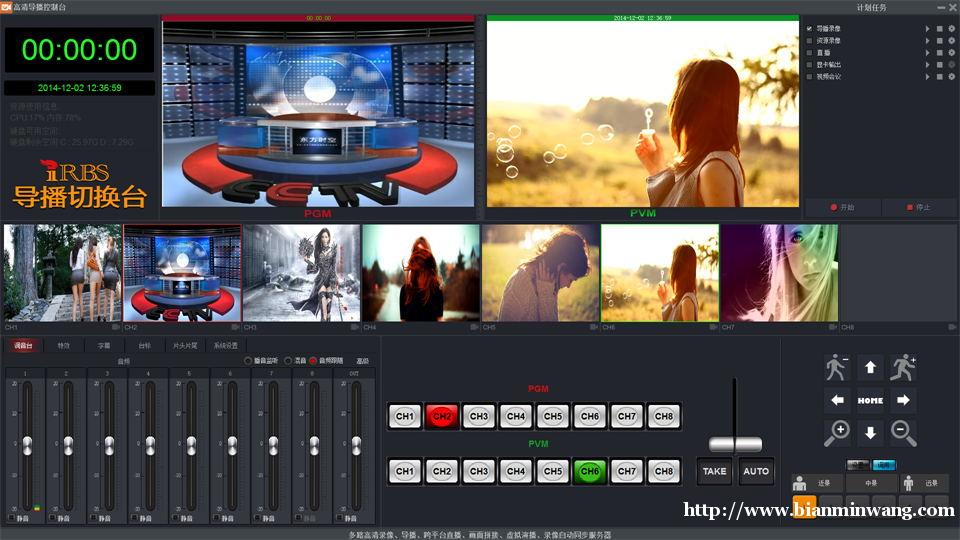Viewport: 960px width, 540px height.
Task: Open settings gear for 导播录像
Action: click(x=951, y=29)
